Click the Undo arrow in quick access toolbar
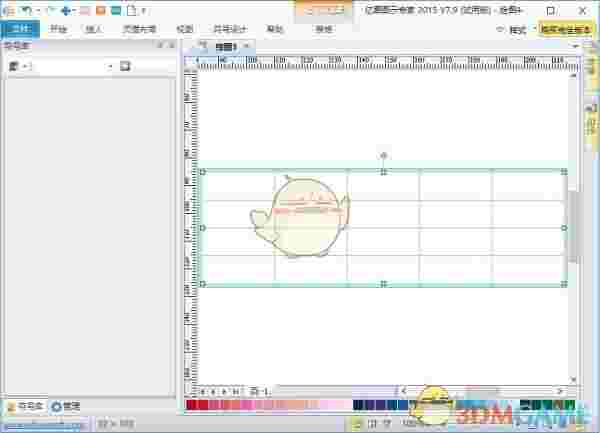The width and height of the screenshot is (600, 433). tap(26, 10)
